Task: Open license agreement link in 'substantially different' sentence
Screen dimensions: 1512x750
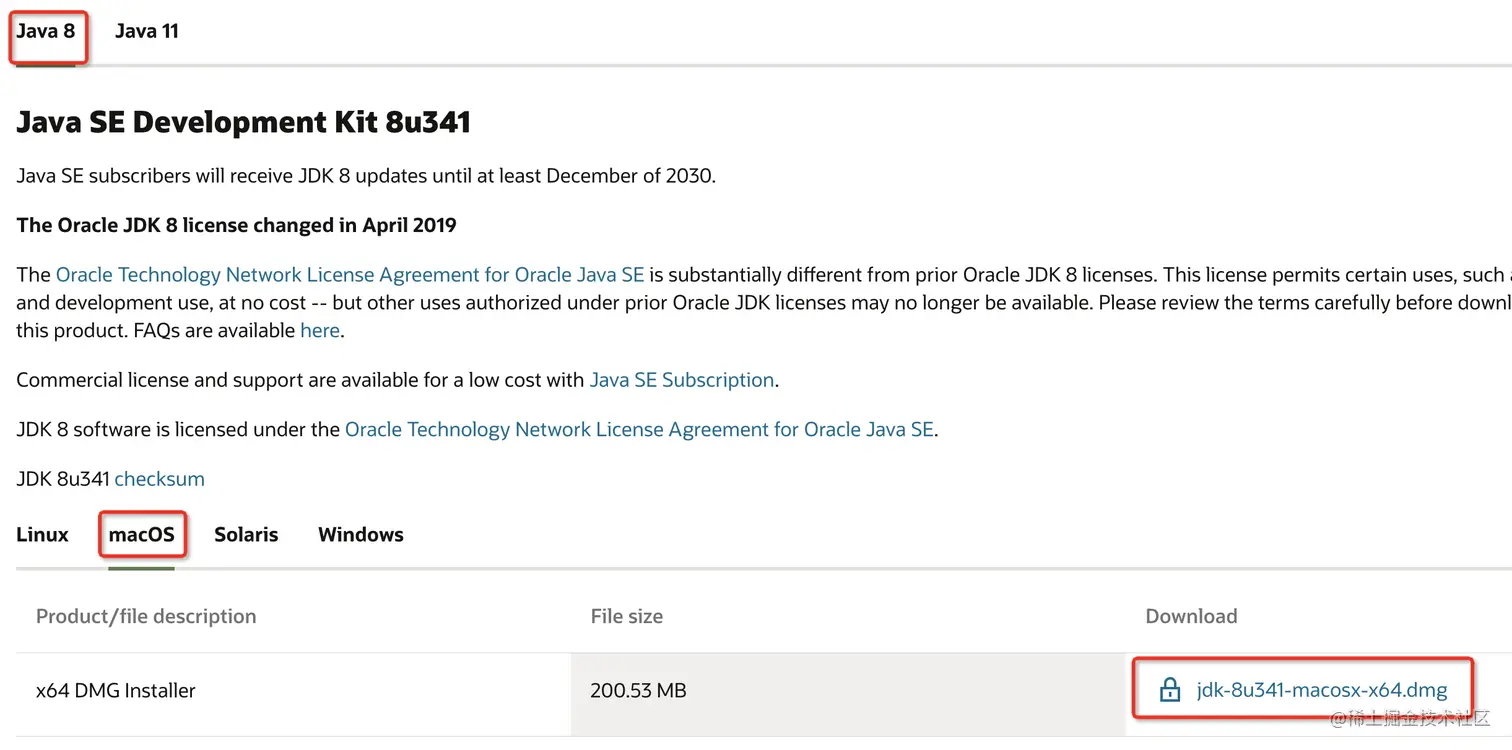Action: click(x=350, y=275)
